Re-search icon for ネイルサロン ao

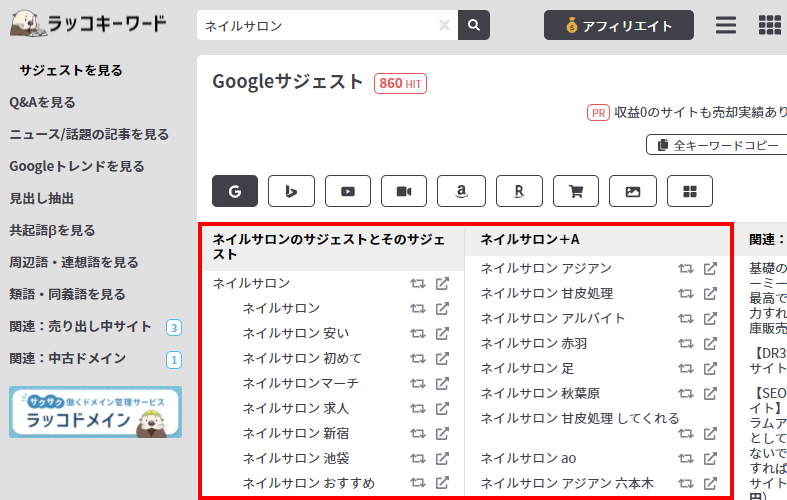686,458
